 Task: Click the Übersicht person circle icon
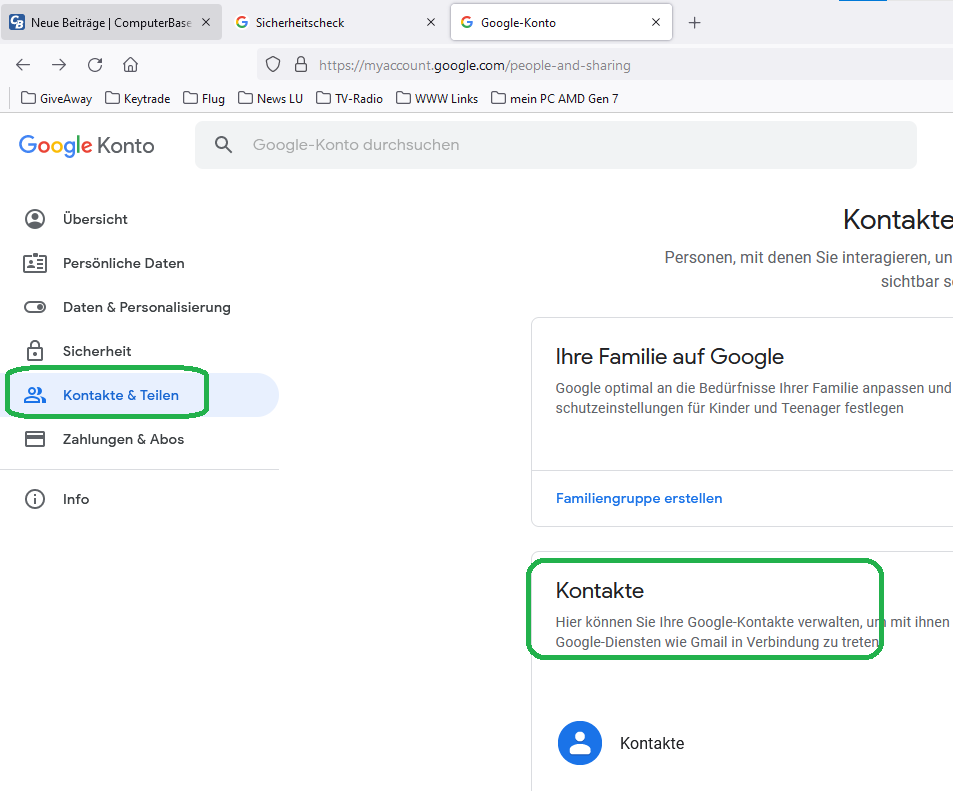coord(35,219)
